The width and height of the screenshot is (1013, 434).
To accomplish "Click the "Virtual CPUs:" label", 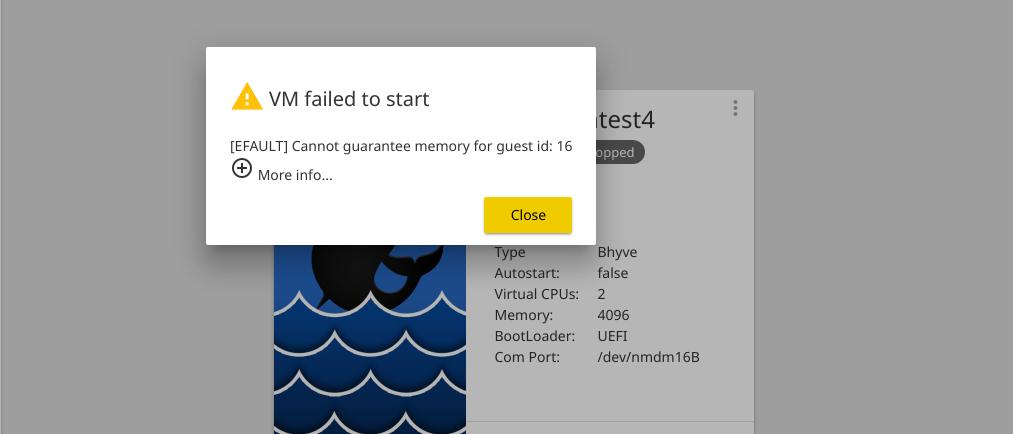I will [536, 294].
